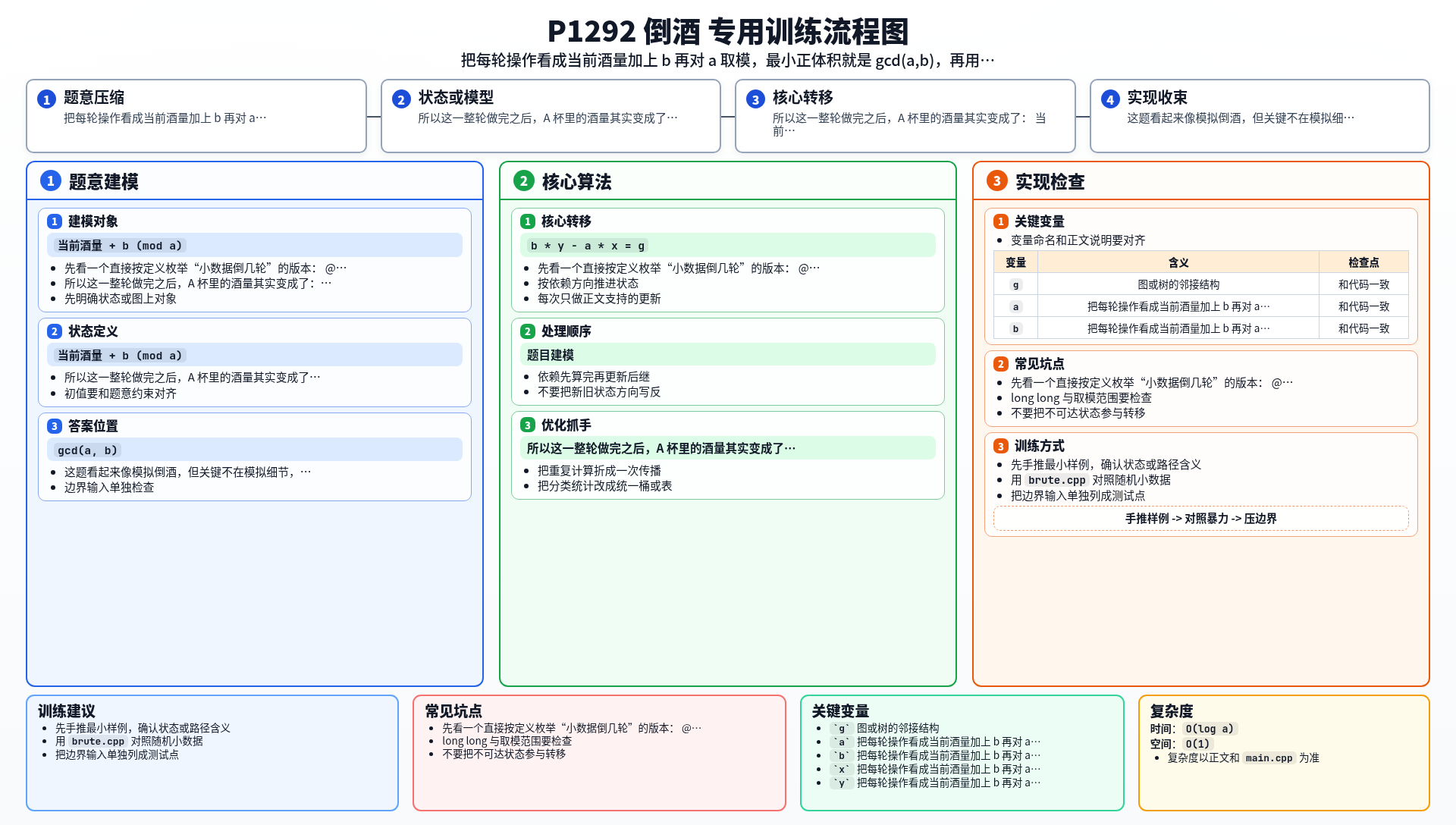Click the number 3 badge beside top-row 核心转移
Screen dimensions: 1456x825
click(755, 99)
